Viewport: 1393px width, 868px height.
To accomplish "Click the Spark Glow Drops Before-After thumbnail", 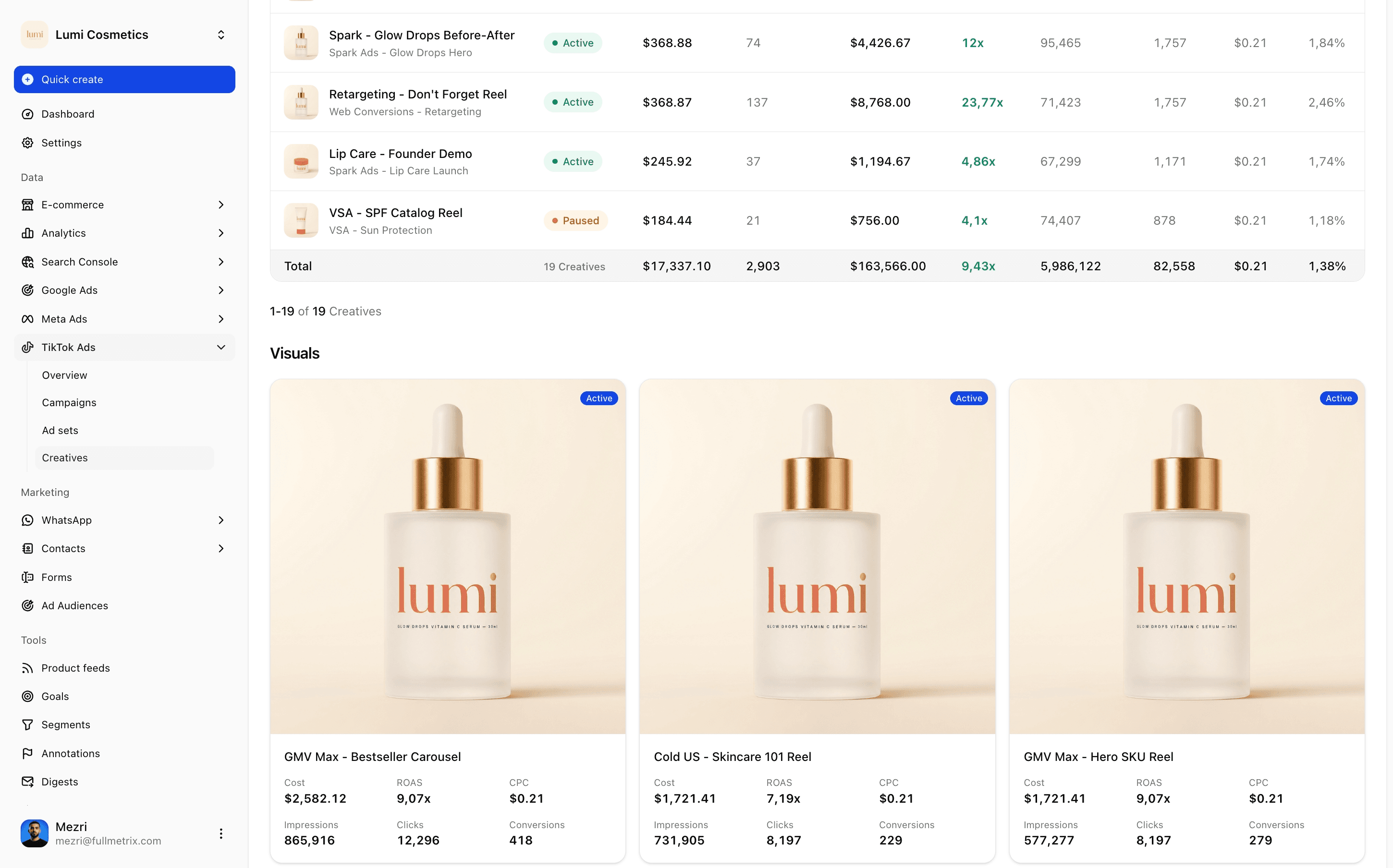I will tap(301, 43).
